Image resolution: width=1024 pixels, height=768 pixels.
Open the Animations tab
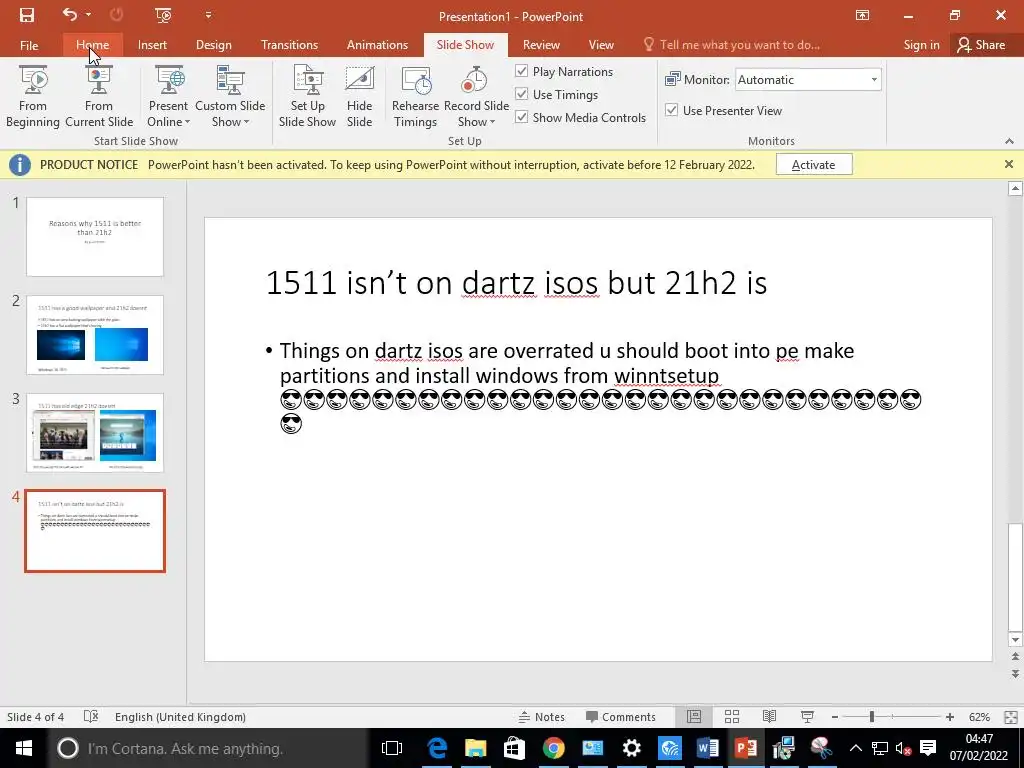377,45
